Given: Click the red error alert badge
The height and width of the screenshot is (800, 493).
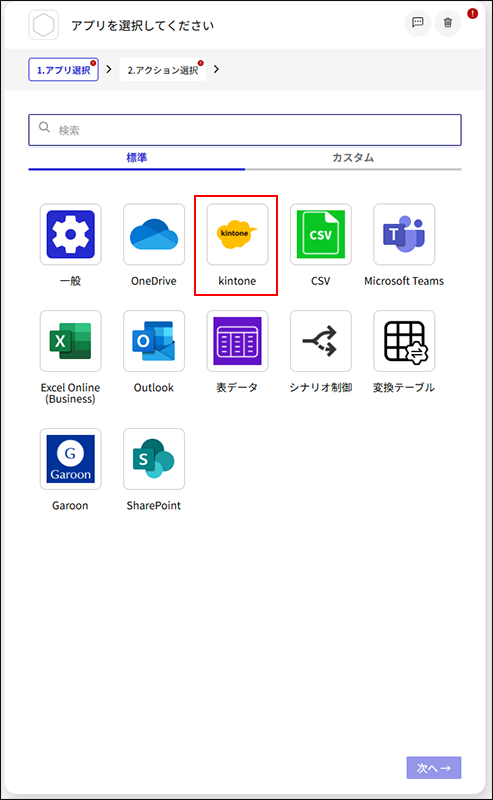Looking at the screenshot, I should coord(473,14).
